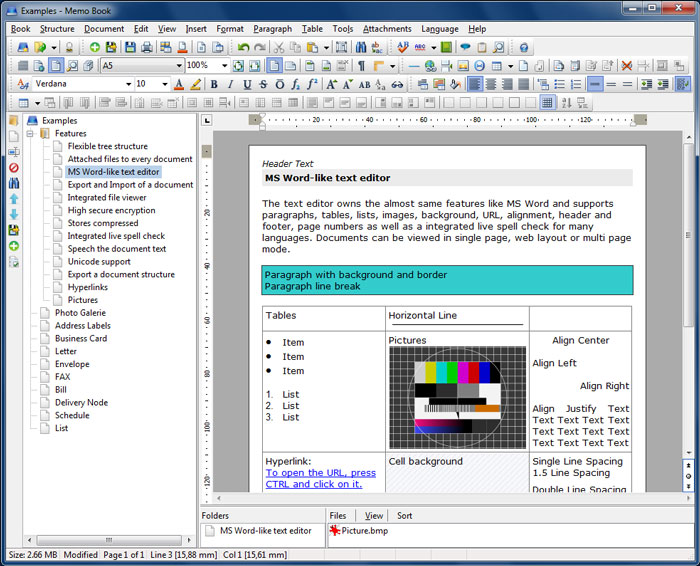Insert a picture with the image icon

click(463, 66)
